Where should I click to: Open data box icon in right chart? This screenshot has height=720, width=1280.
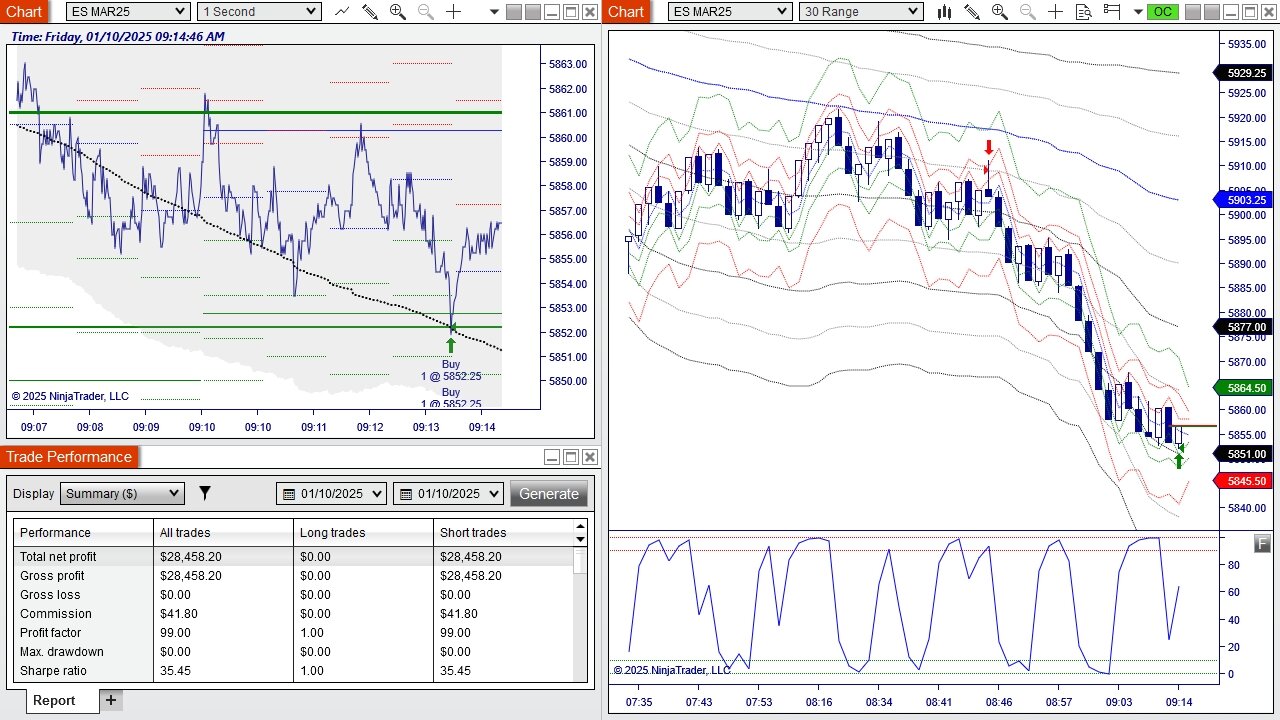[1084, 12]
